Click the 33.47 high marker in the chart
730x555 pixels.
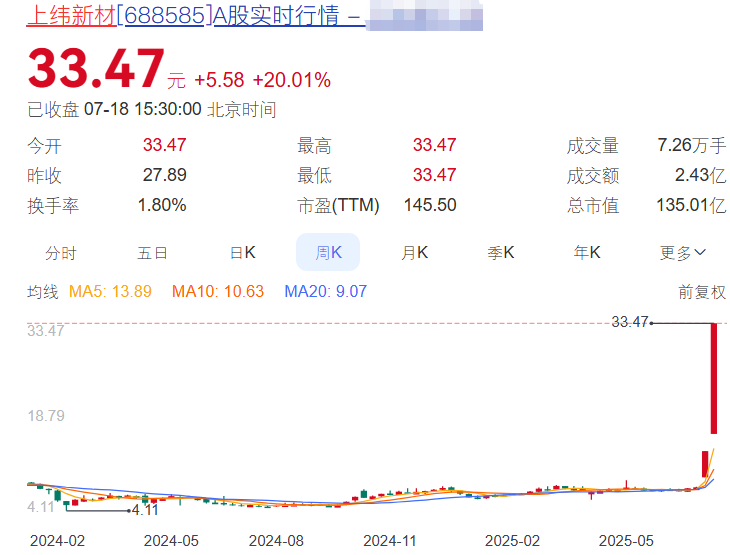pyautogui.click(x=630, y=322)
